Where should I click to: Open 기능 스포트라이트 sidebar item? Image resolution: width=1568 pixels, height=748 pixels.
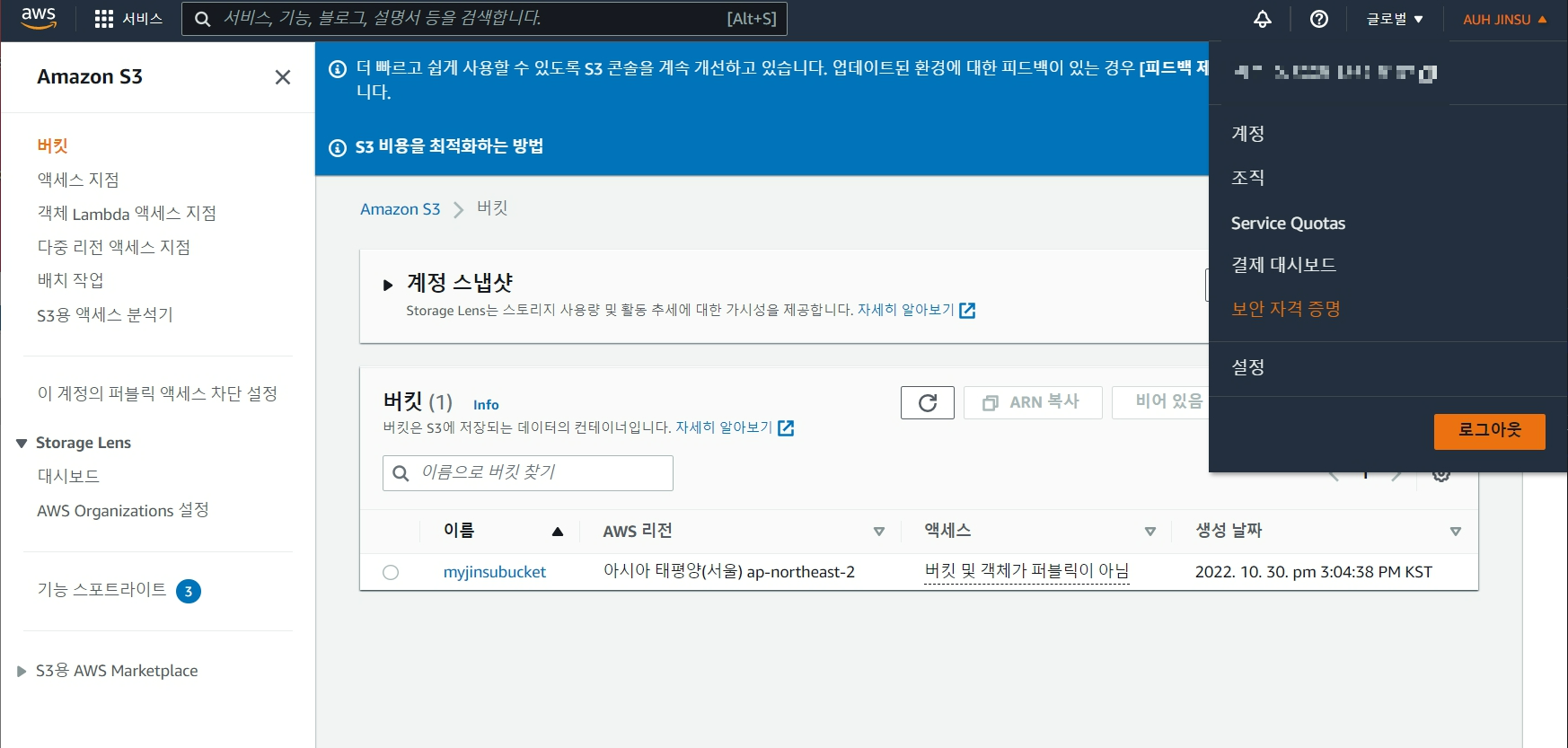[101, 589]
